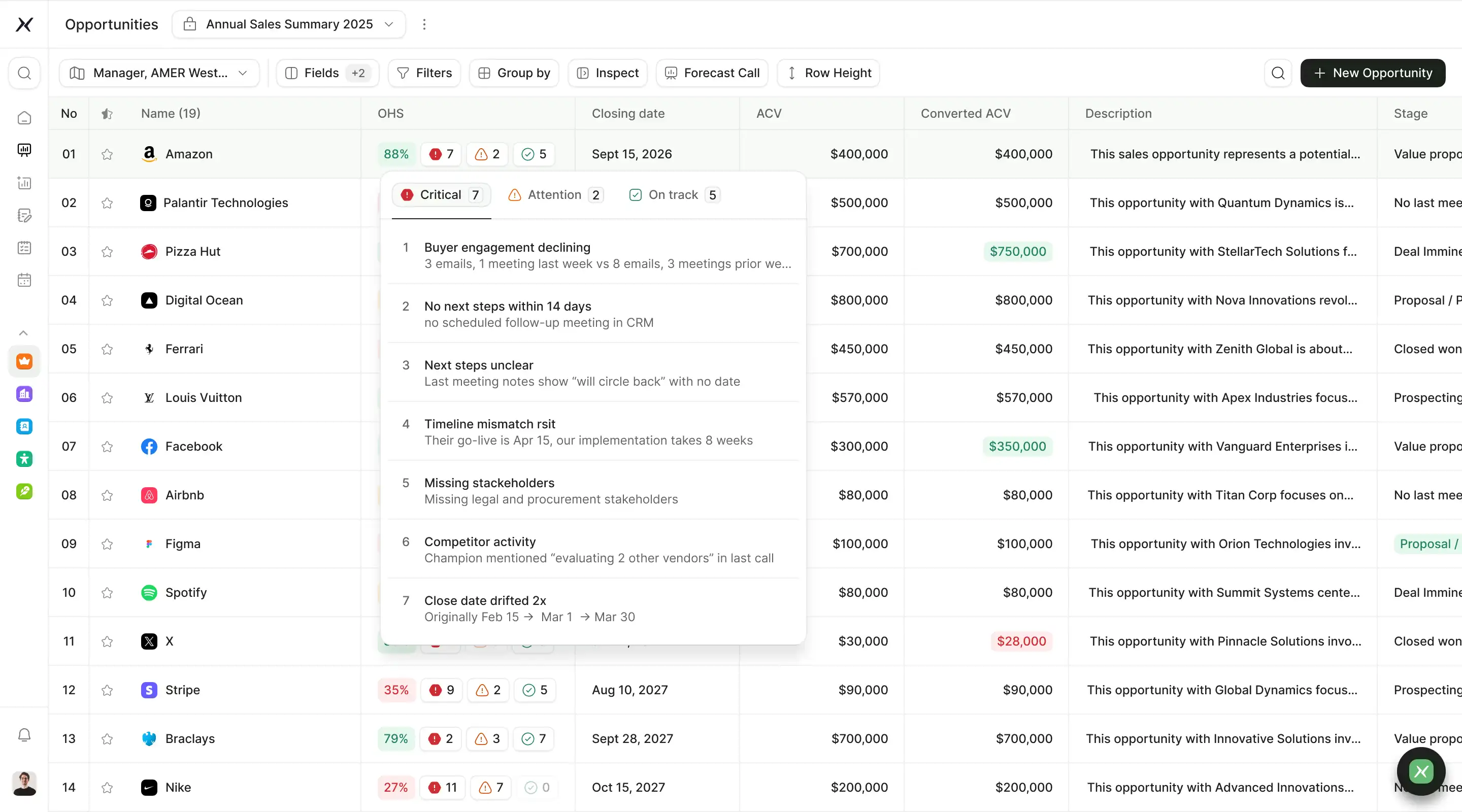Open the Figma opportunity name
1462x812 pixels.
tap(183, 544)
